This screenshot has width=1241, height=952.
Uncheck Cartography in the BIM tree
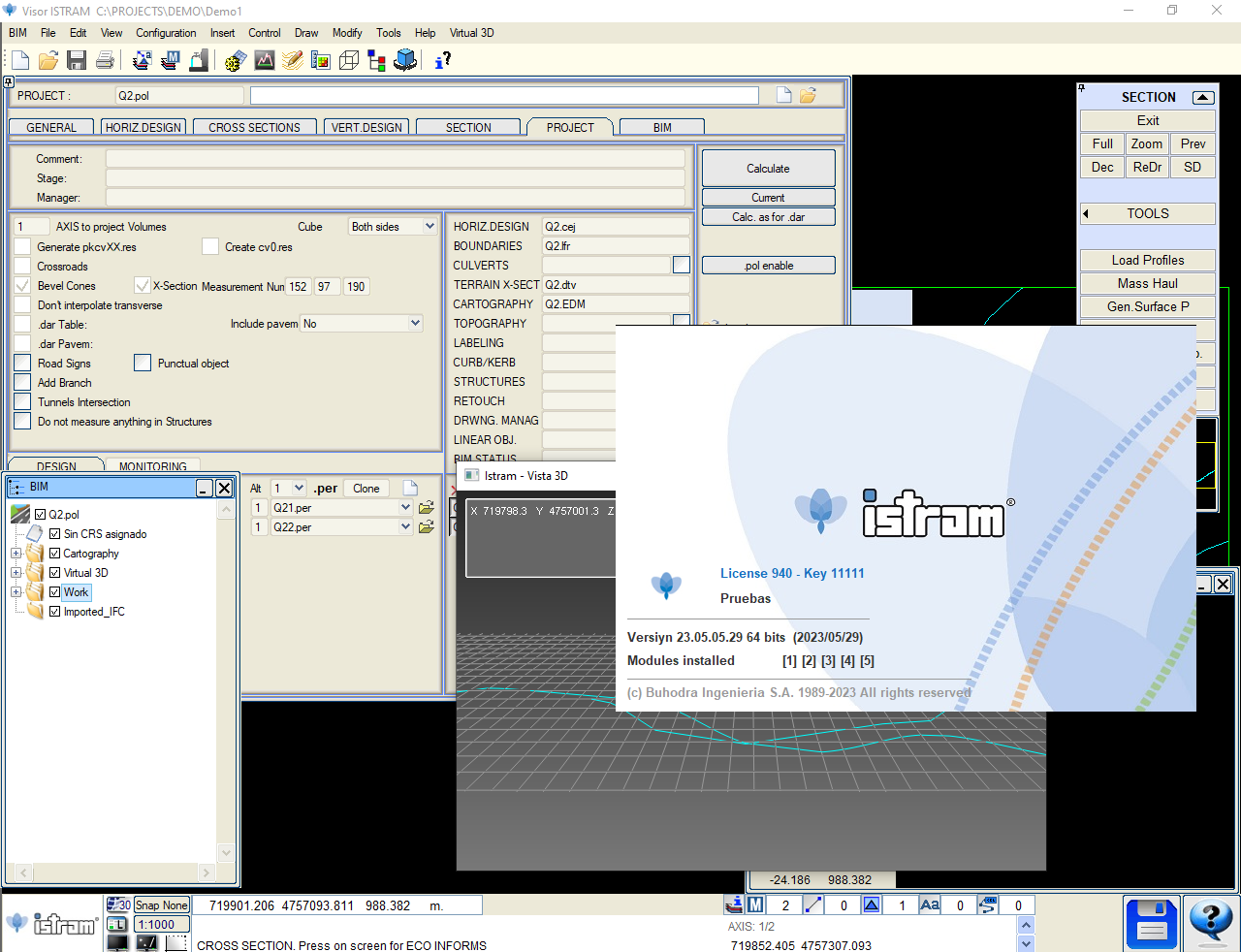point(55,554)
